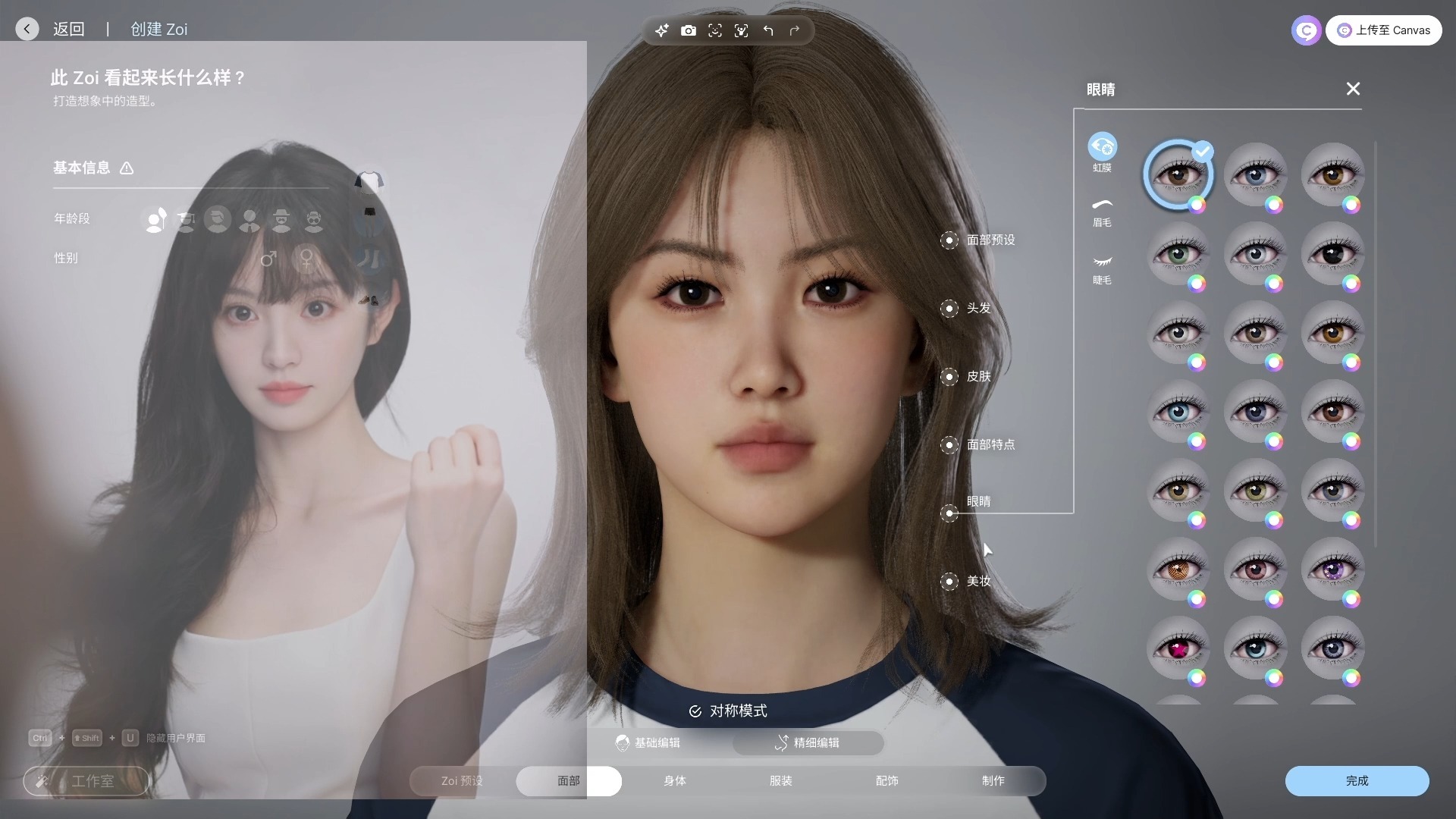Screen dimensions: 1456x819
Task: Switch to the clothing (服装) tab
Action: (780, 780)
